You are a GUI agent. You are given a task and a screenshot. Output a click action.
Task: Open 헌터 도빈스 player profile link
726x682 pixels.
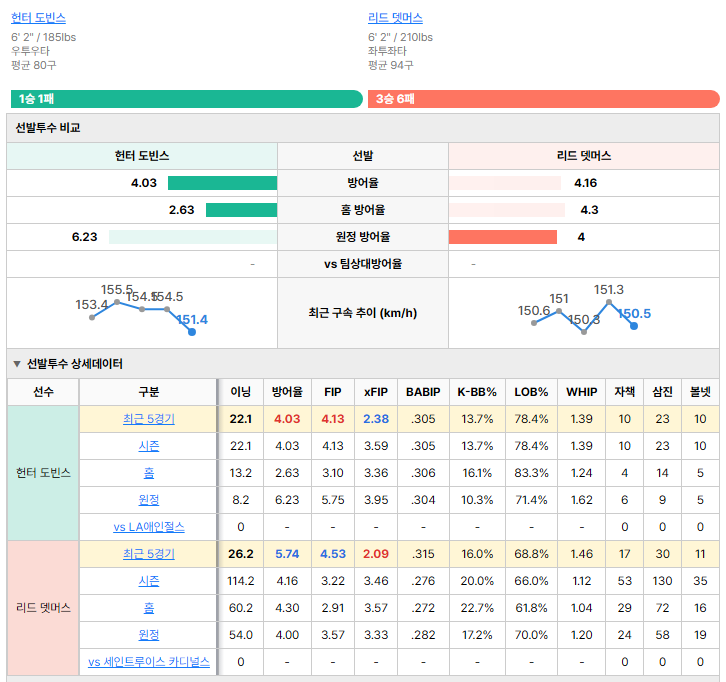[x=38, y=18]
